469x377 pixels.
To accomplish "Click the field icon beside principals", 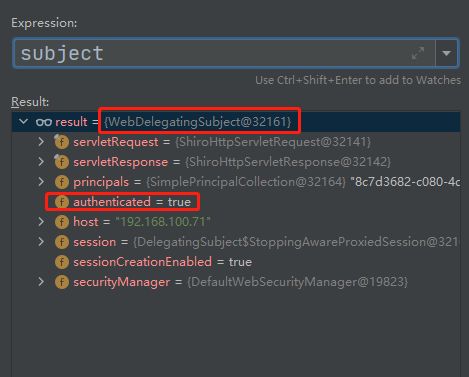I will (62, 182).
